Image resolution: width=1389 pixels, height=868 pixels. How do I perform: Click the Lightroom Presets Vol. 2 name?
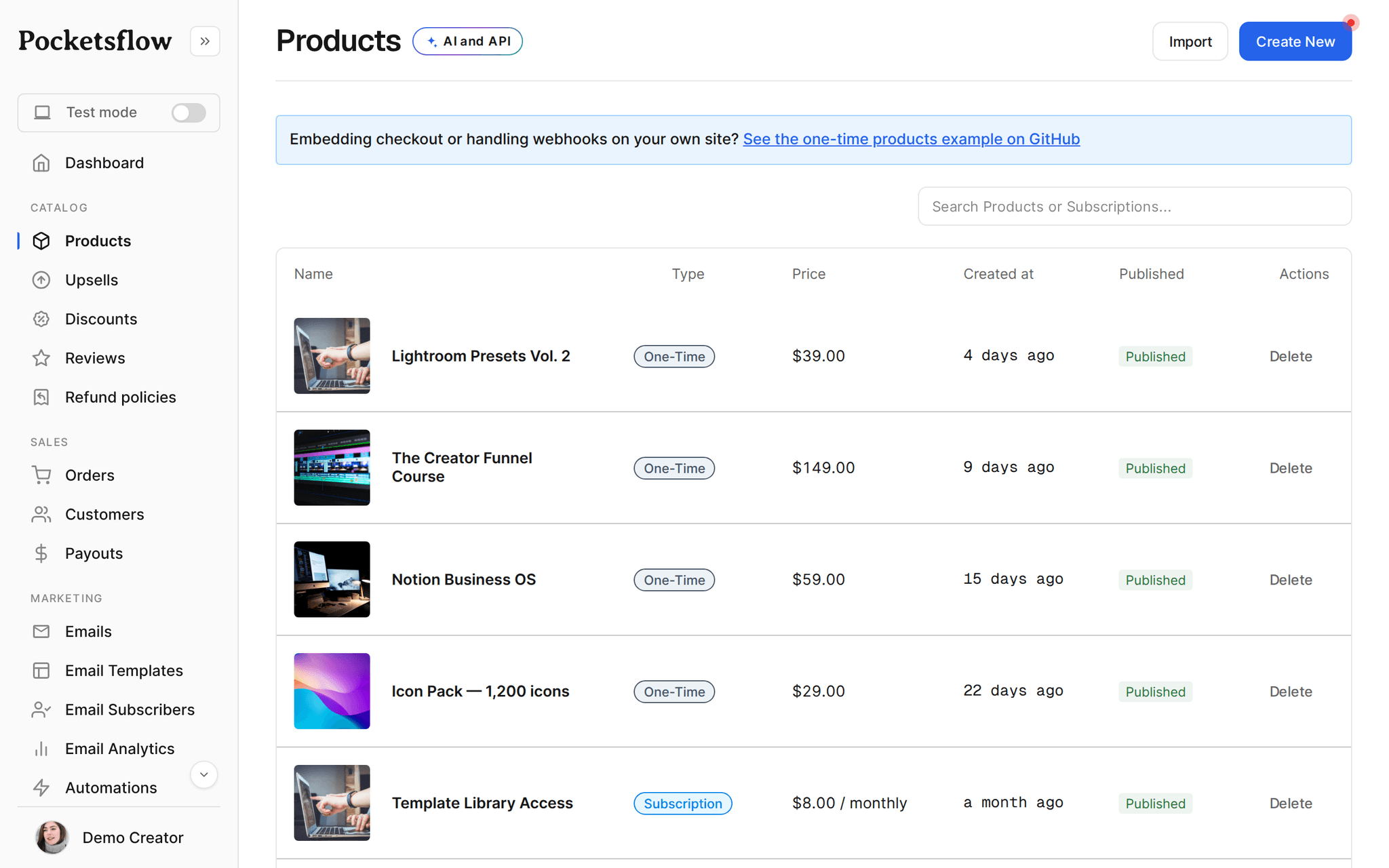tap(481, 356)
